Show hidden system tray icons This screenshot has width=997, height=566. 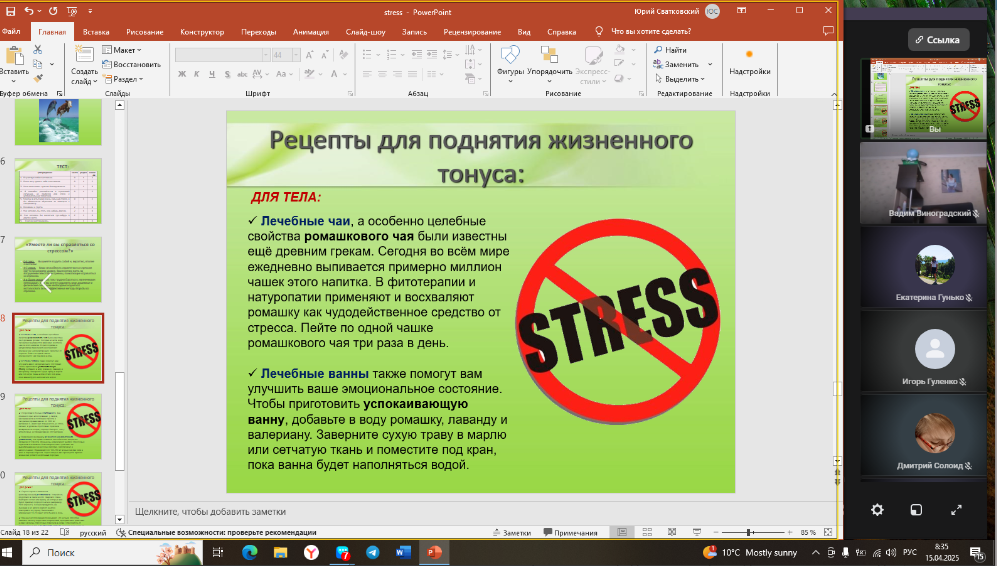click(x=815, y=552)
